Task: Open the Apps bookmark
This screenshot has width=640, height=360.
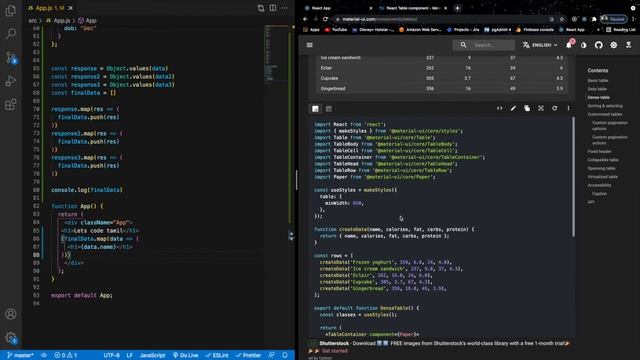Action: tap(311, 30)
